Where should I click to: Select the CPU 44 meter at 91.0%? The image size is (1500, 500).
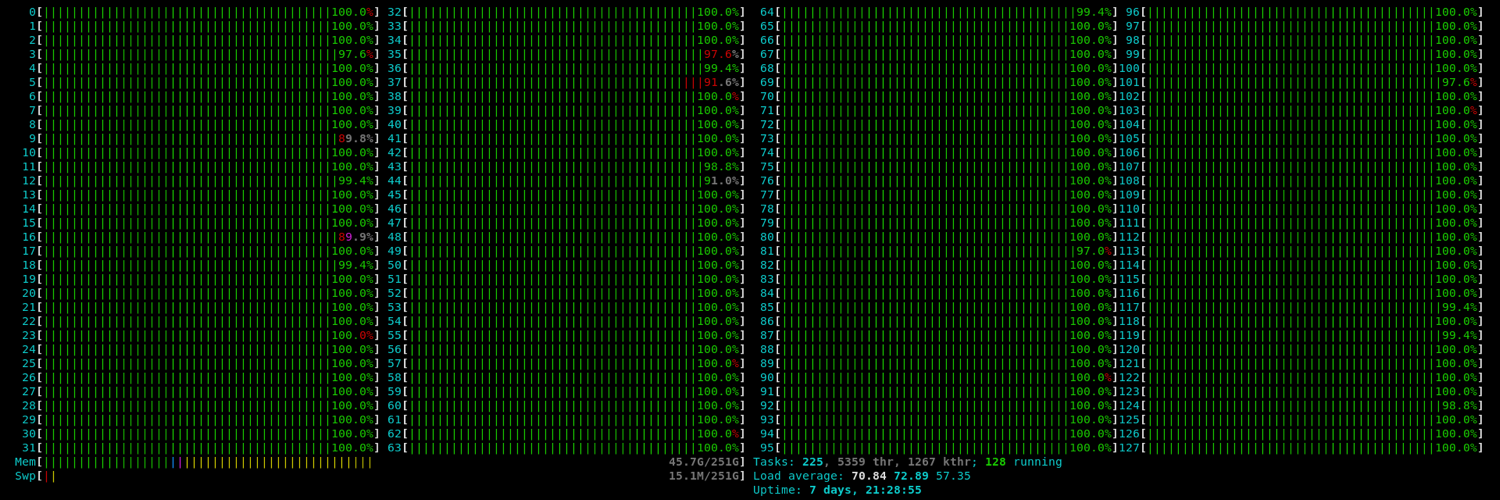point(573,181)
